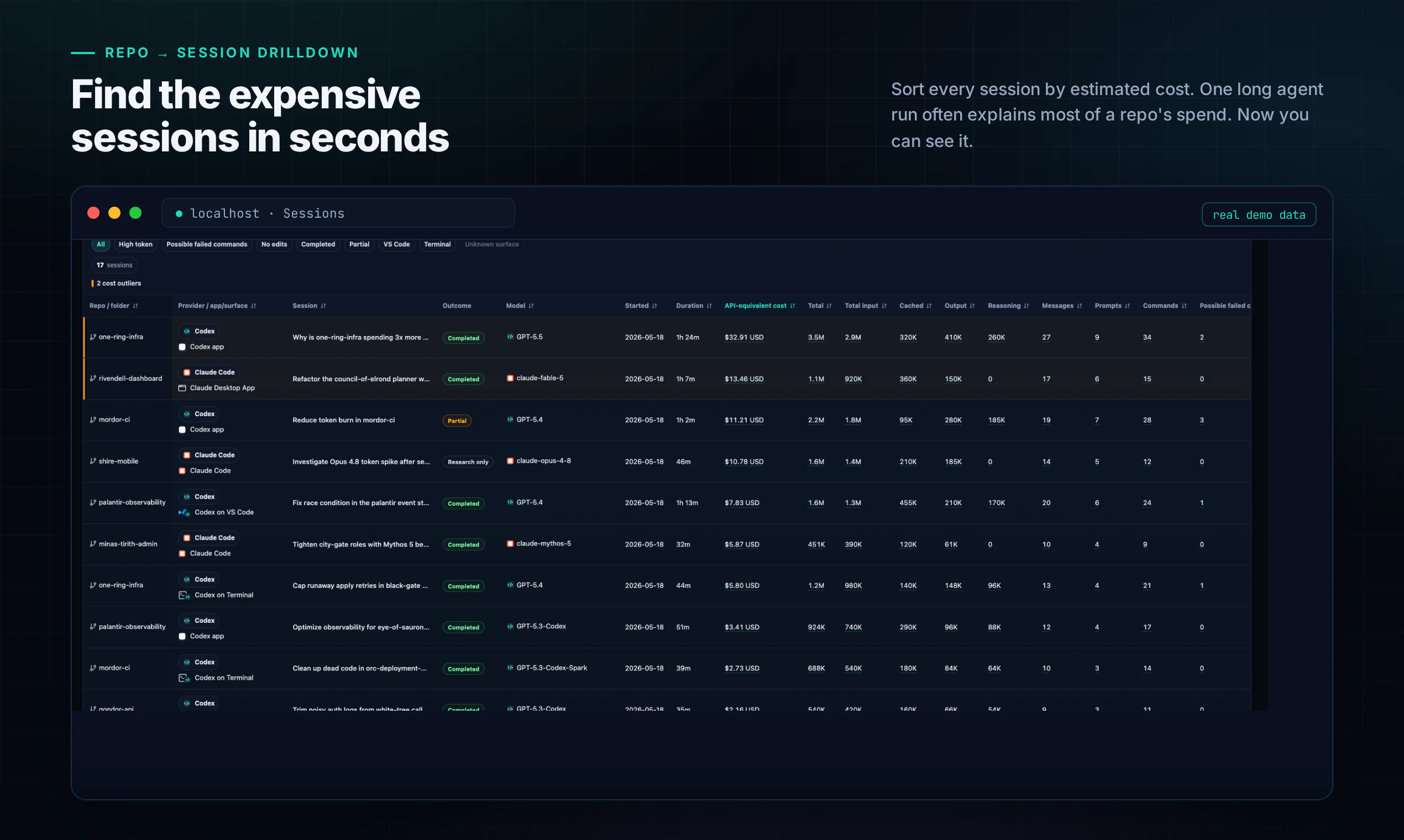Sort by Total tokens column
The image size is (1404, 840).
tap(819, 306)
